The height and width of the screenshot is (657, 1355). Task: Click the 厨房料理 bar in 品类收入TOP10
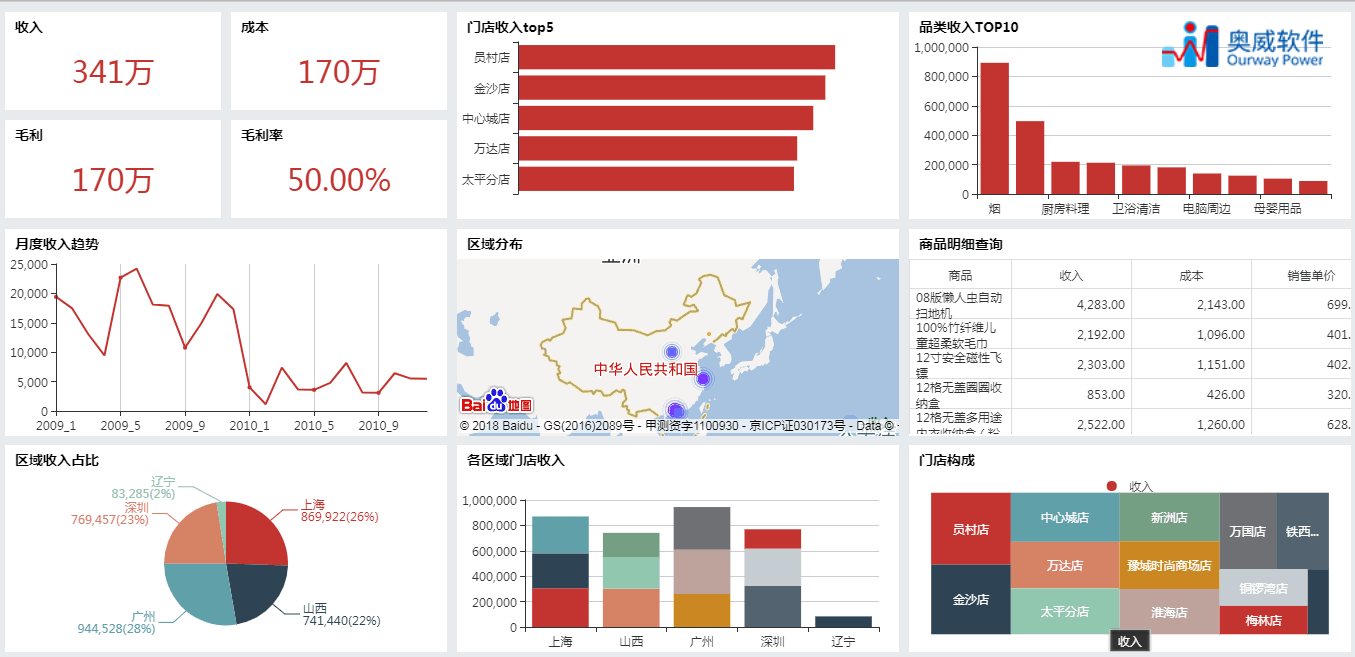1065,178
